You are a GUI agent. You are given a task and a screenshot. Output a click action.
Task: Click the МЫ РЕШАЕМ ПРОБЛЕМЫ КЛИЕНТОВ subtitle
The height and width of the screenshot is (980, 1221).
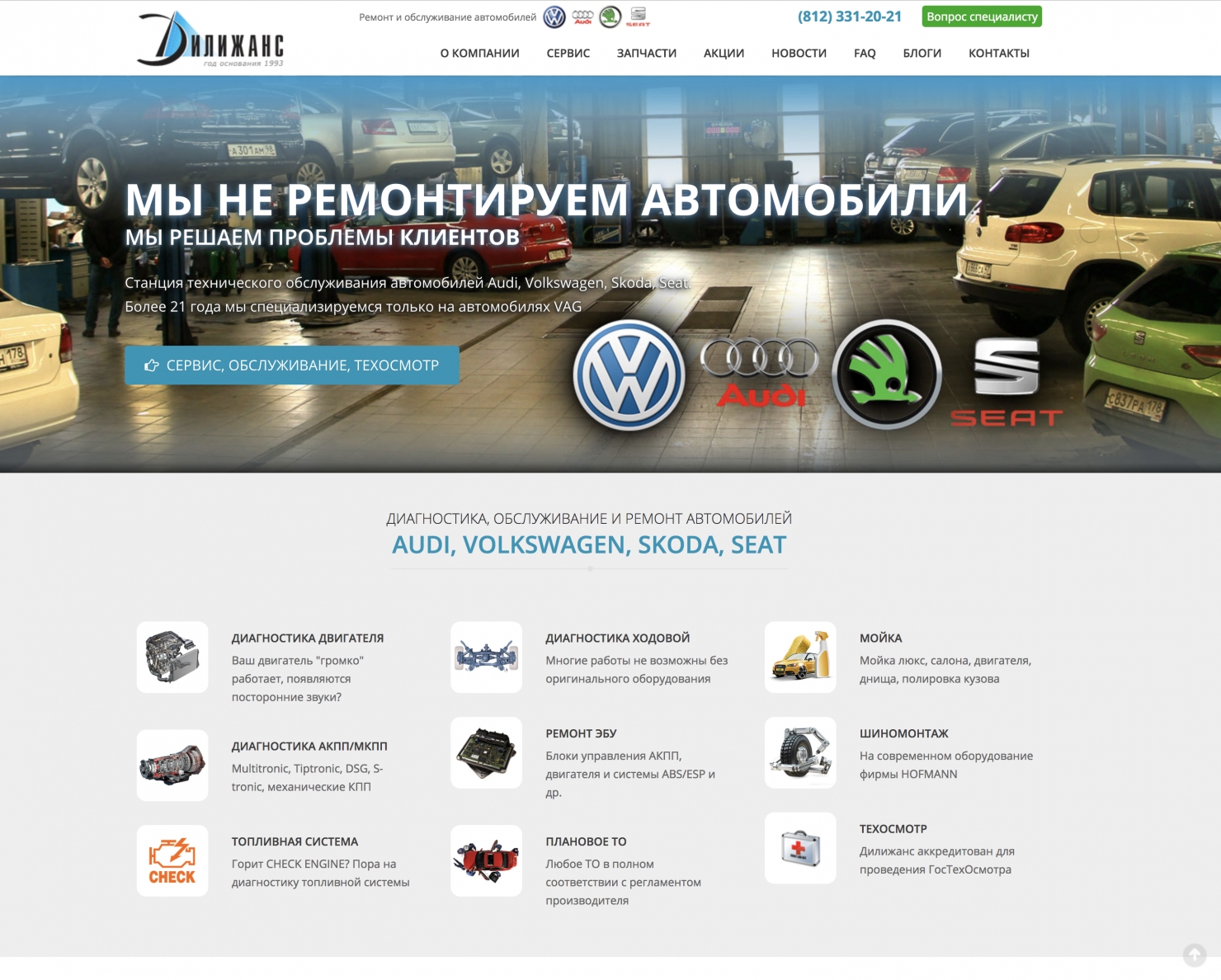(323, 238)
